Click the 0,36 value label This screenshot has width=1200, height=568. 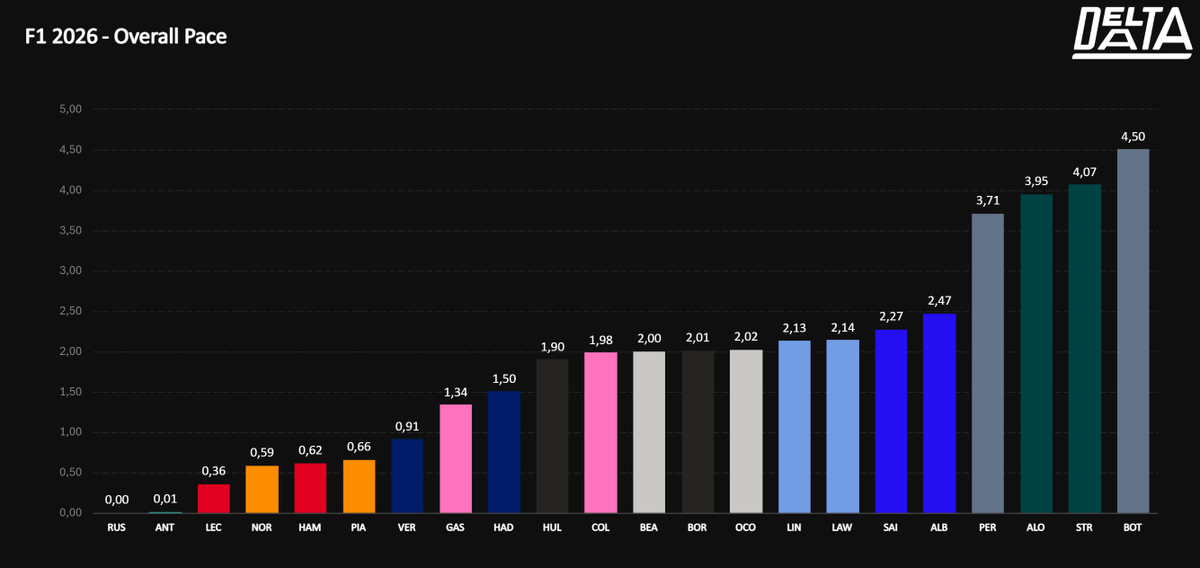click(214, 471)
